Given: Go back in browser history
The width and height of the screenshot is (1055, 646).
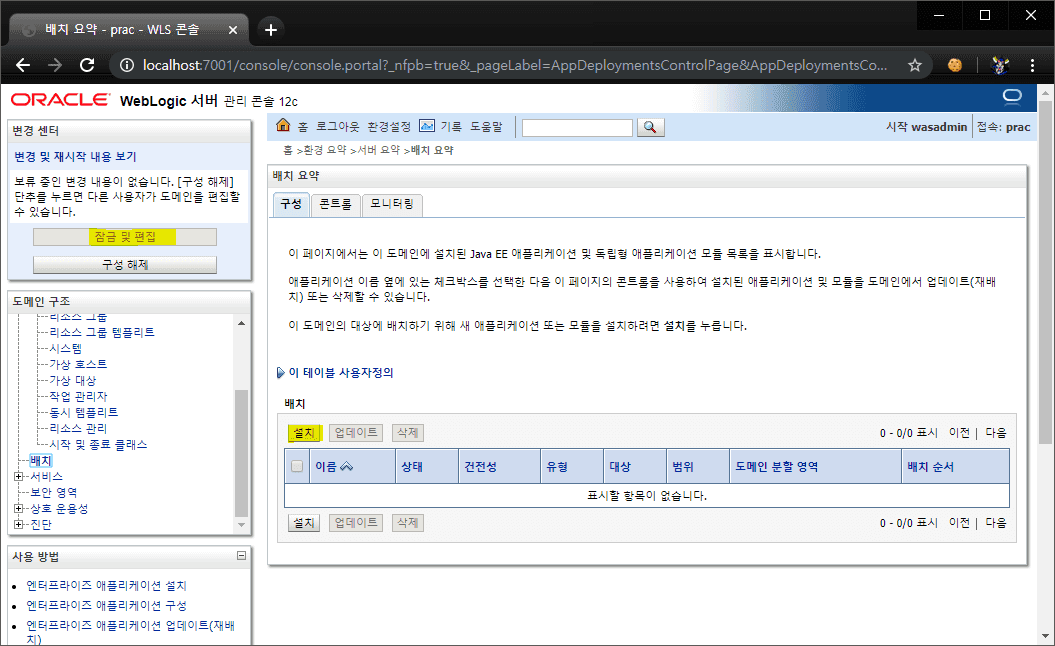Looking at the screenshot, I should (23, 65).
